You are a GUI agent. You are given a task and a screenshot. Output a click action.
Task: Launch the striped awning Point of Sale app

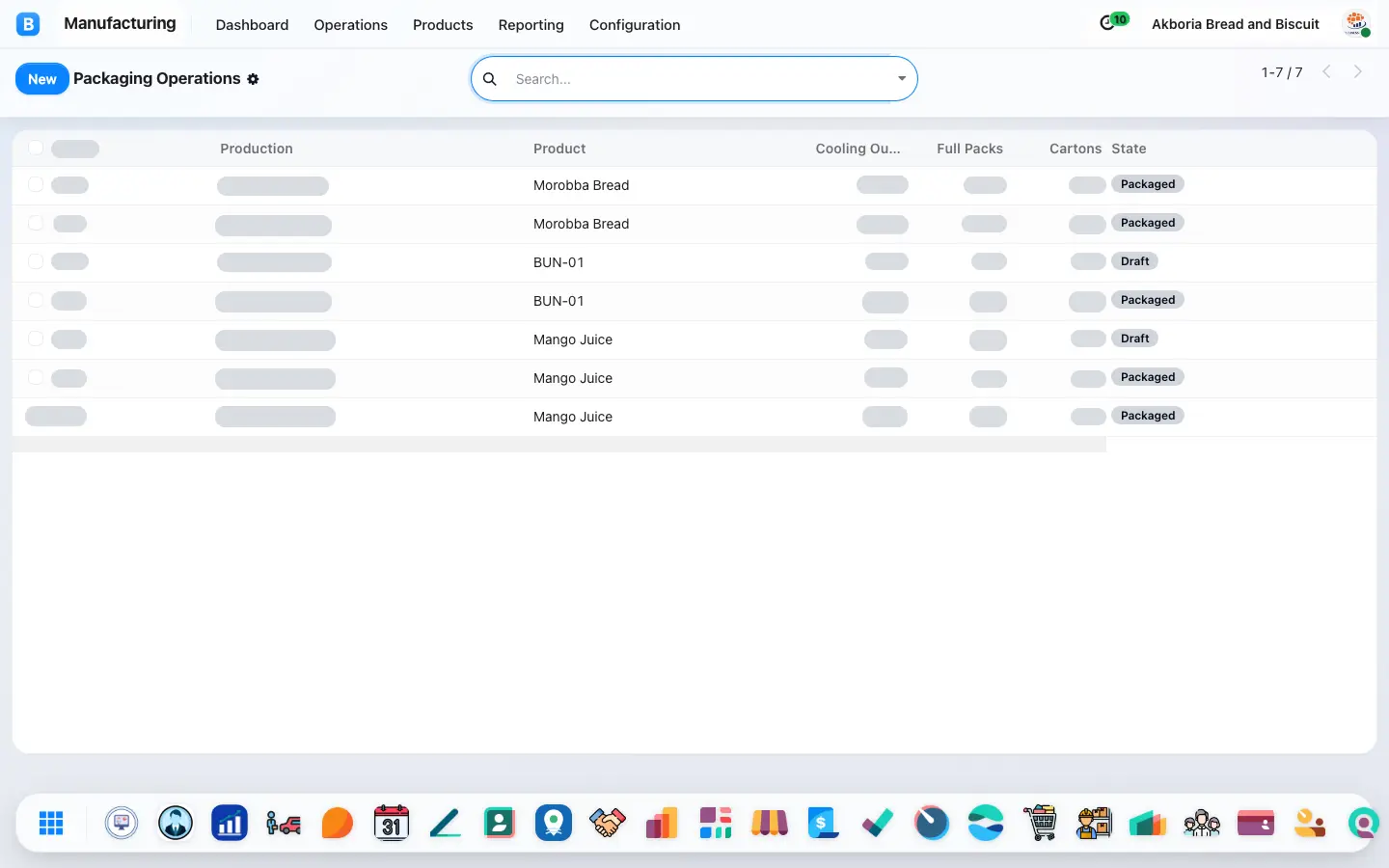[770, 823]
